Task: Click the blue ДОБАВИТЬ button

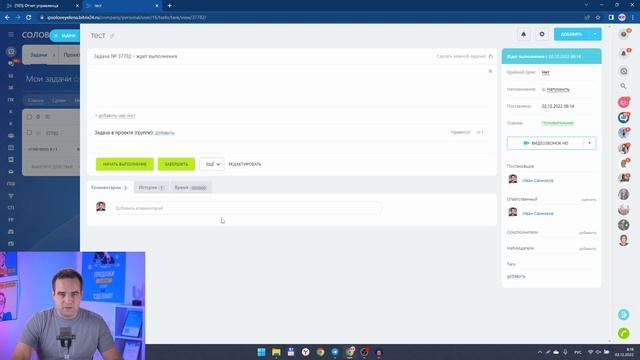Action: [571, 34]
